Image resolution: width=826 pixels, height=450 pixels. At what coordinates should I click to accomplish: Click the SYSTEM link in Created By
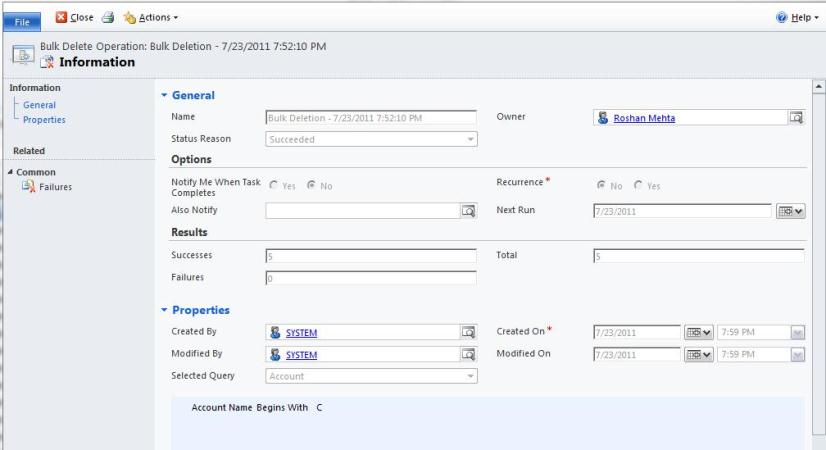[301, 333]
